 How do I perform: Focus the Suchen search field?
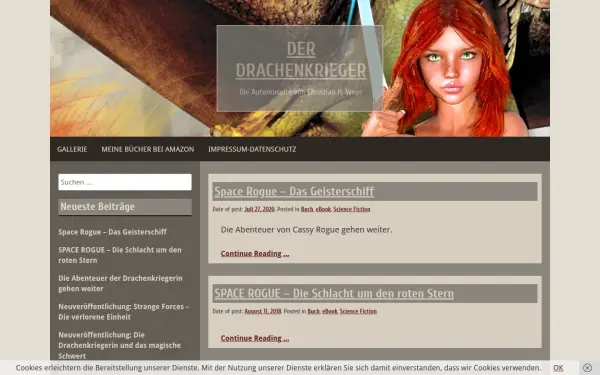tap(125, 182)
